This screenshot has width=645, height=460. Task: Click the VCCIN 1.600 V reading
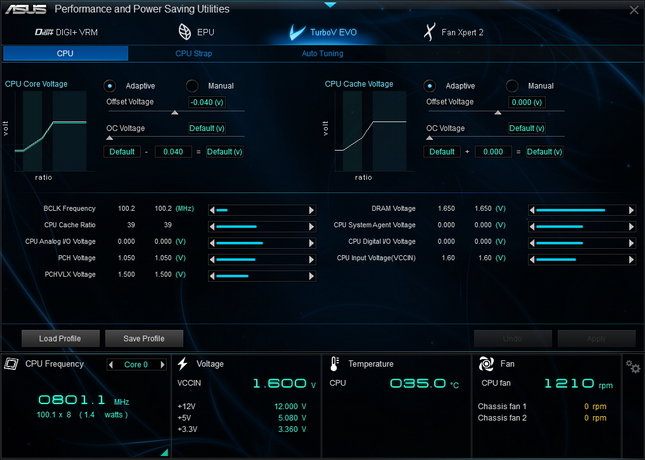click(284, 384)
